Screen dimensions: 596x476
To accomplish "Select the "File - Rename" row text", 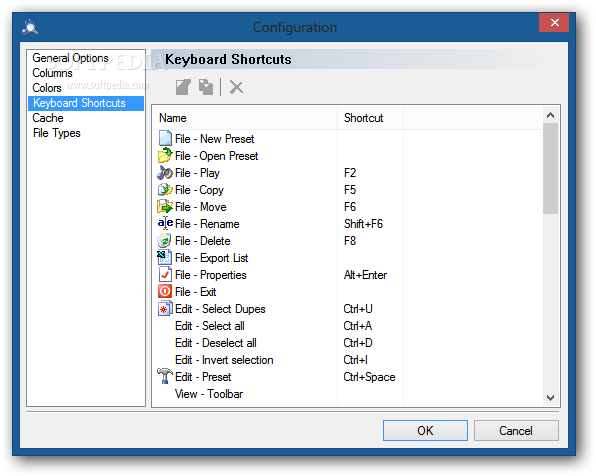I will [207, 224].
